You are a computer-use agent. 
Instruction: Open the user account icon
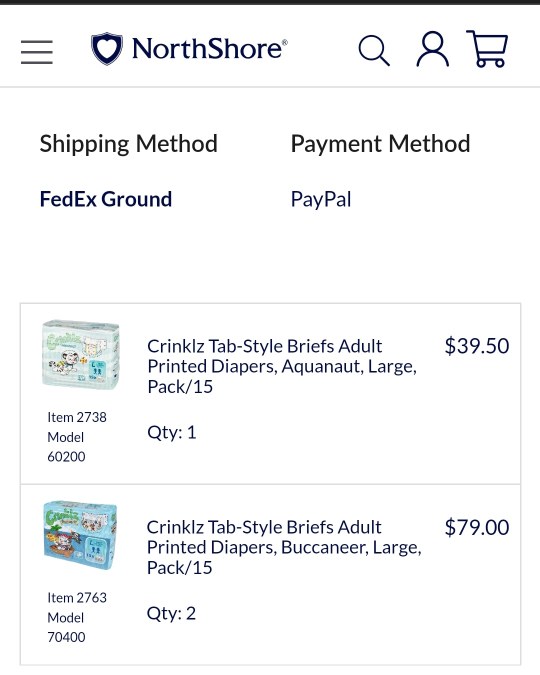click(x=432, y=49)
